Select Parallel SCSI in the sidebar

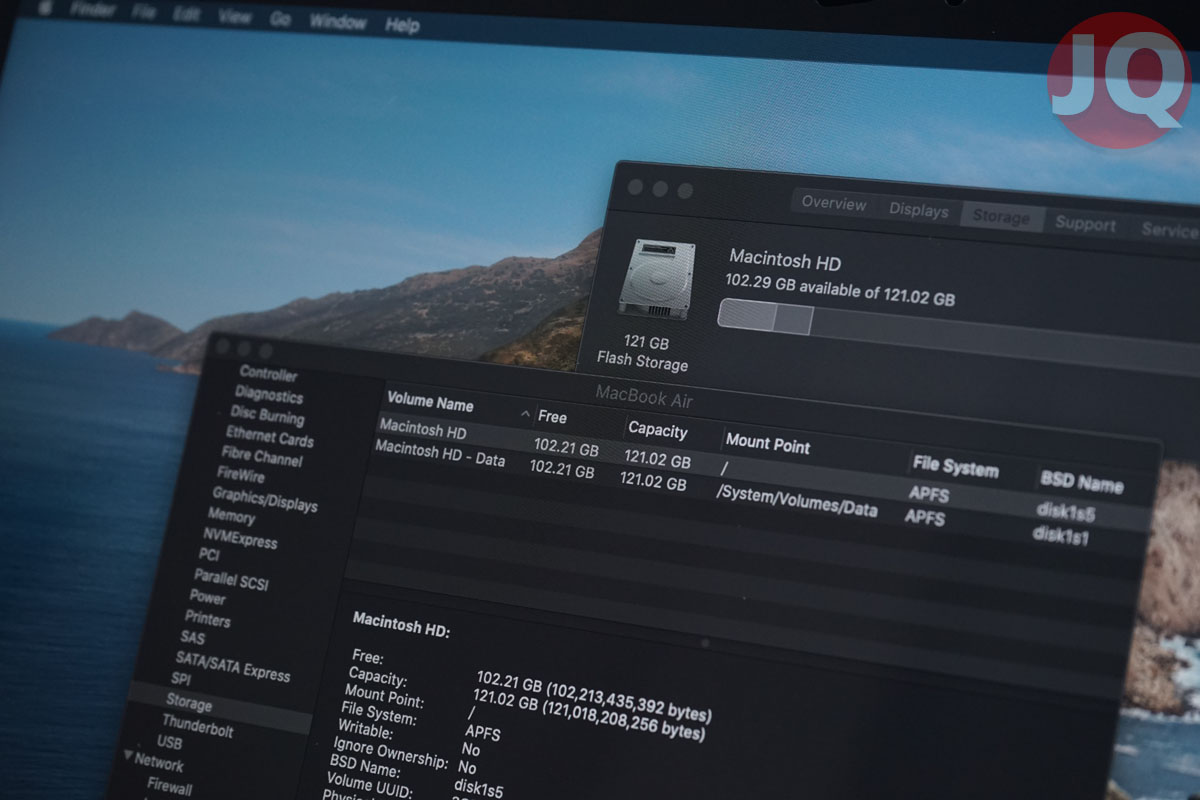[231, 579]
